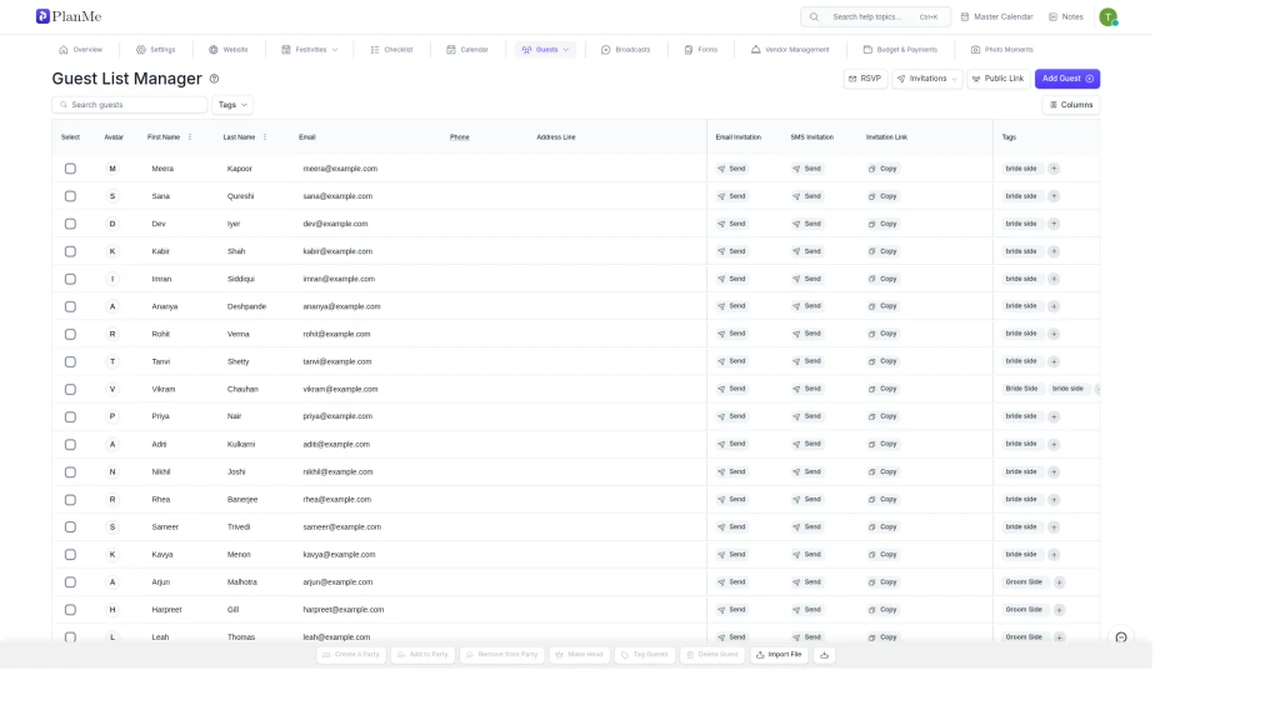Open the RSVP button
1280x713 pixels.
pos(865,79)
